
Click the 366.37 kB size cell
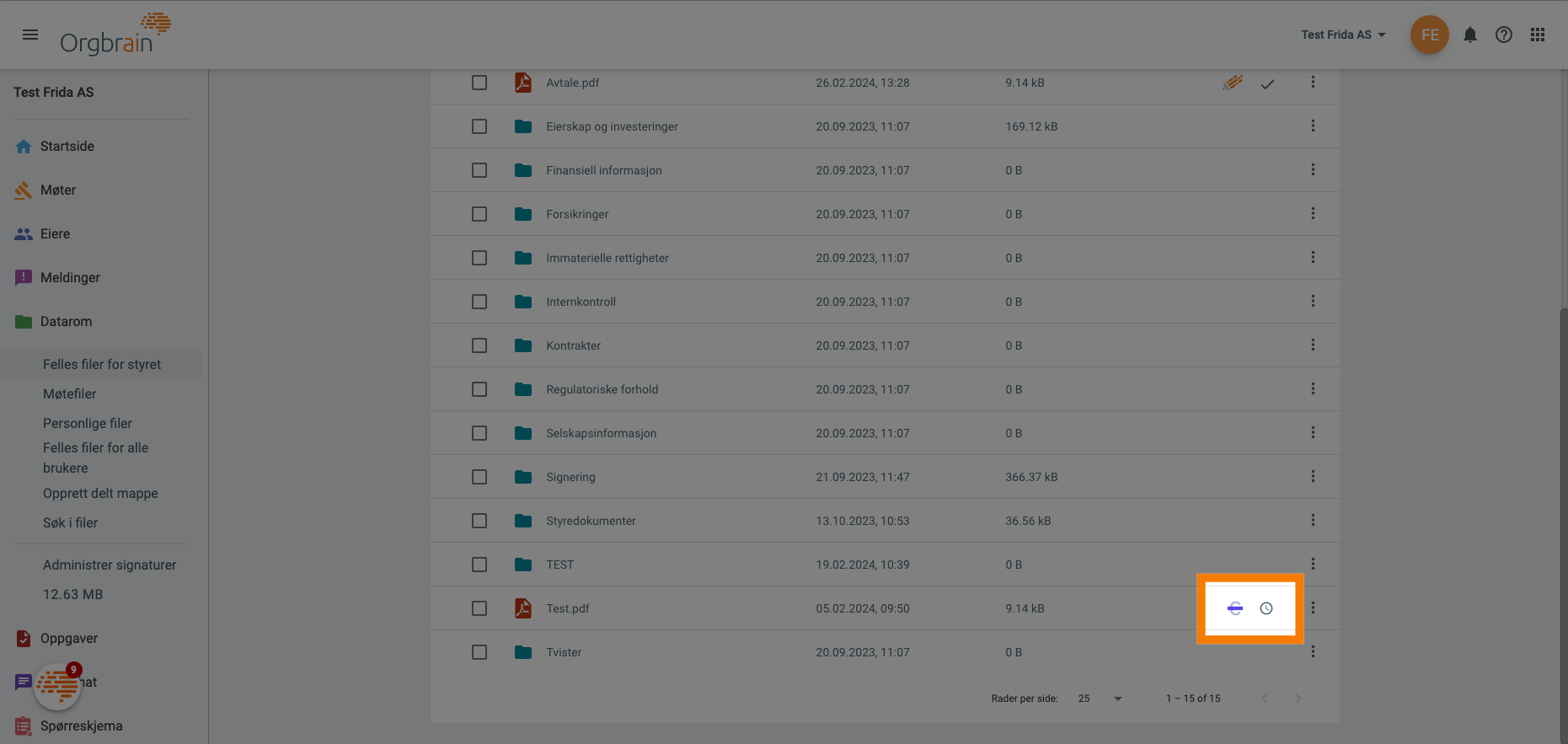1031,477
